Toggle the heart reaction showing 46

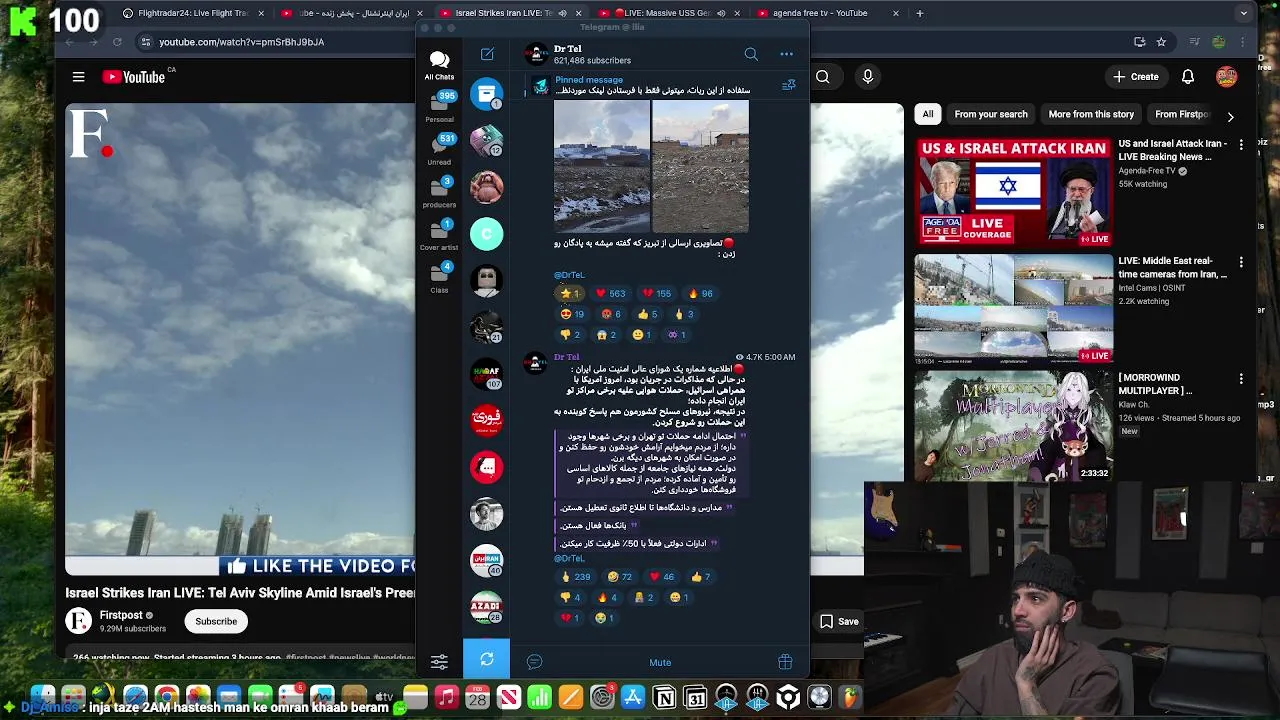click(662, 576)
